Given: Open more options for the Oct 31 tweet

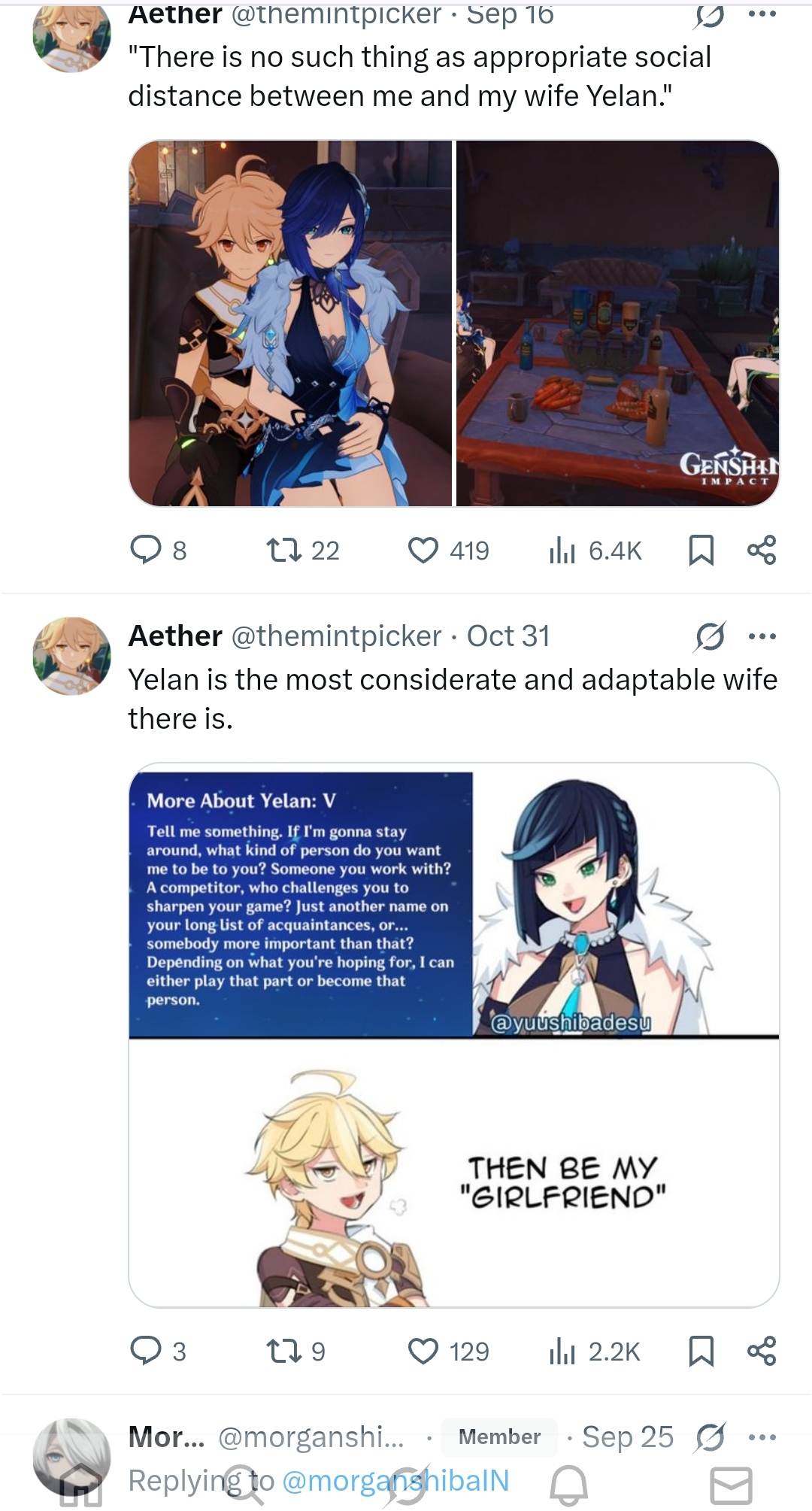Looking at the screenshot, I should (x=762, y=636).
